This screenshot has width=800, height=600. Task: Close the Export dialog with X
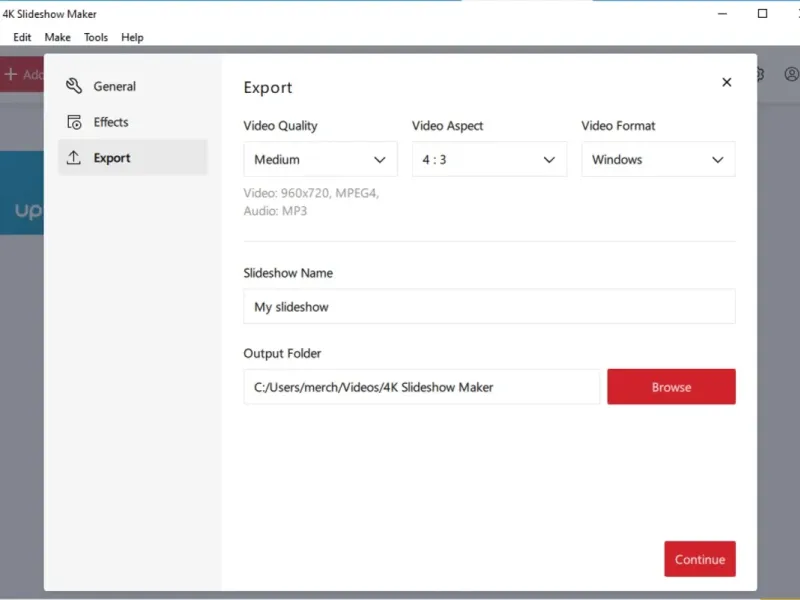point(727,82)
